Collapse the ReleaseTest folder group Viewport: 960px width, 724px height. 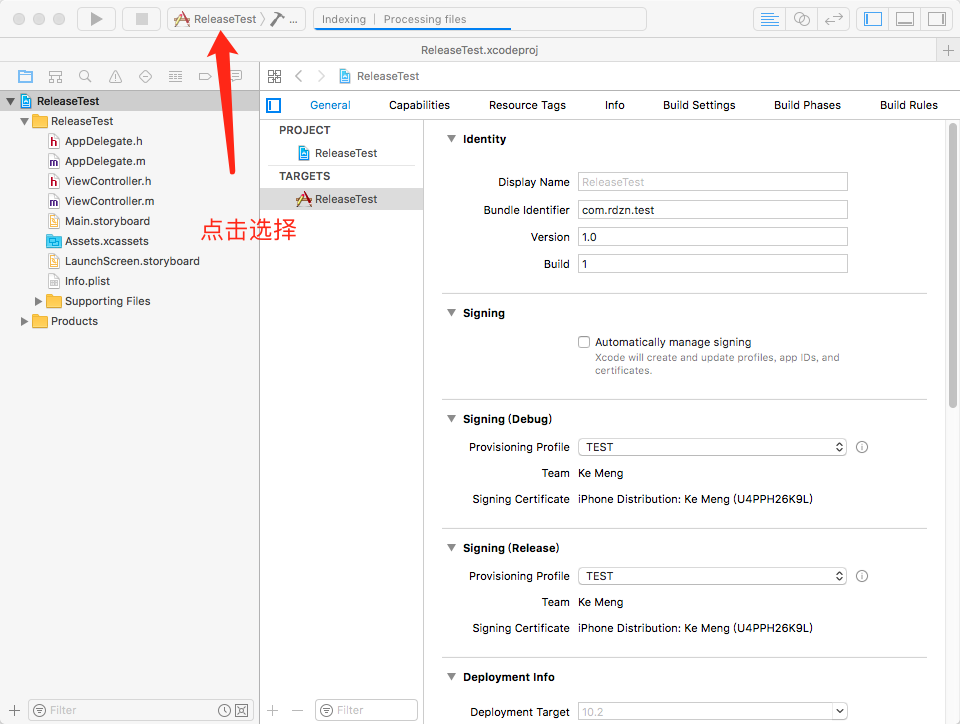point(24,121)
